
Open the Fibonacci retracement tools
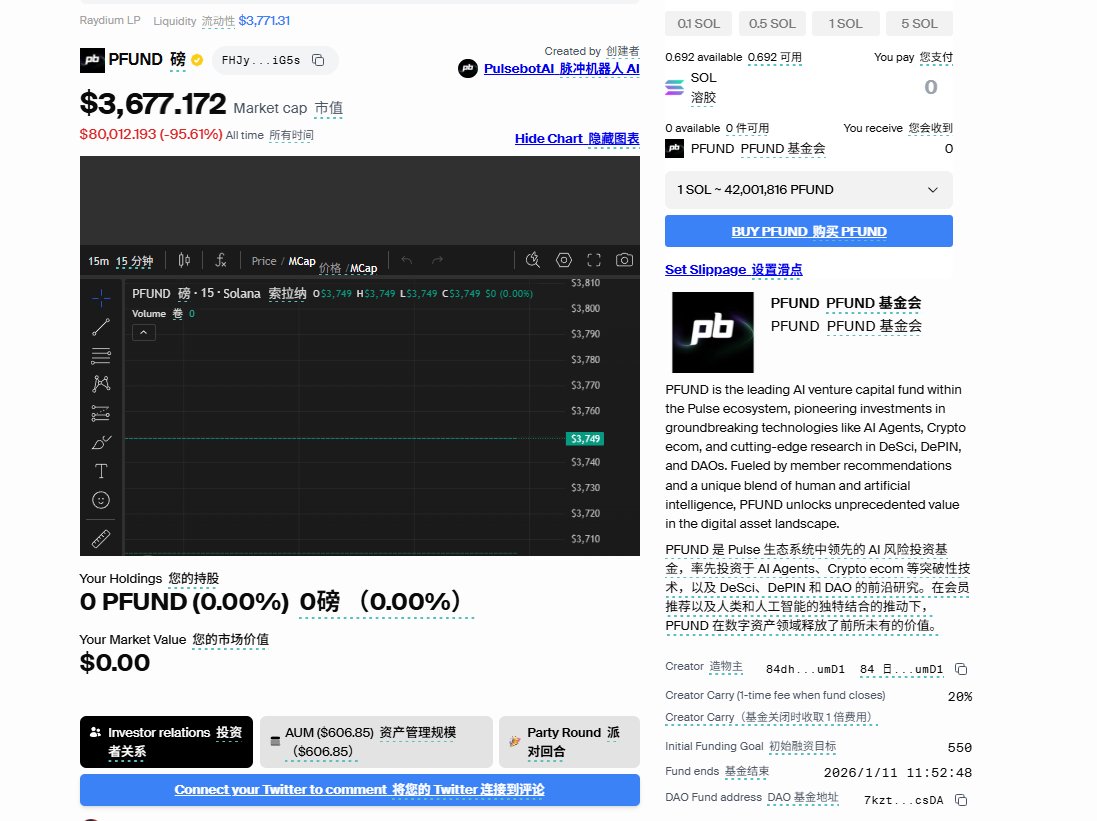[101, 356]
